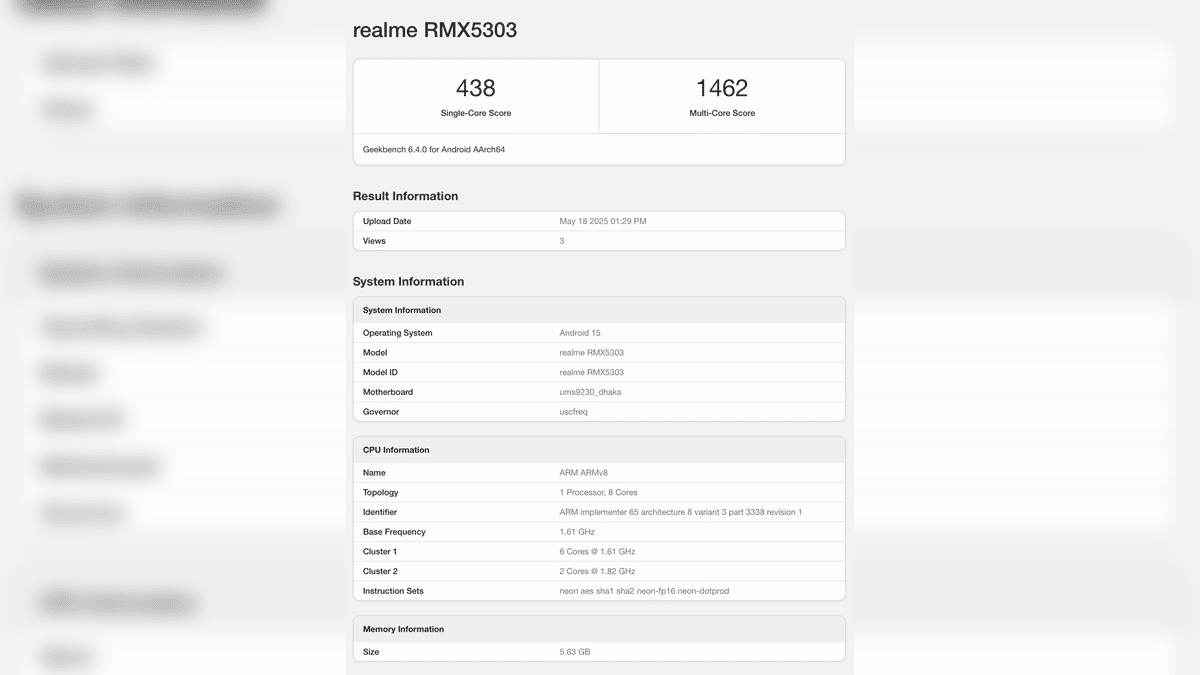
Task: Click the Operating System label
Action: tap(398, 333)
